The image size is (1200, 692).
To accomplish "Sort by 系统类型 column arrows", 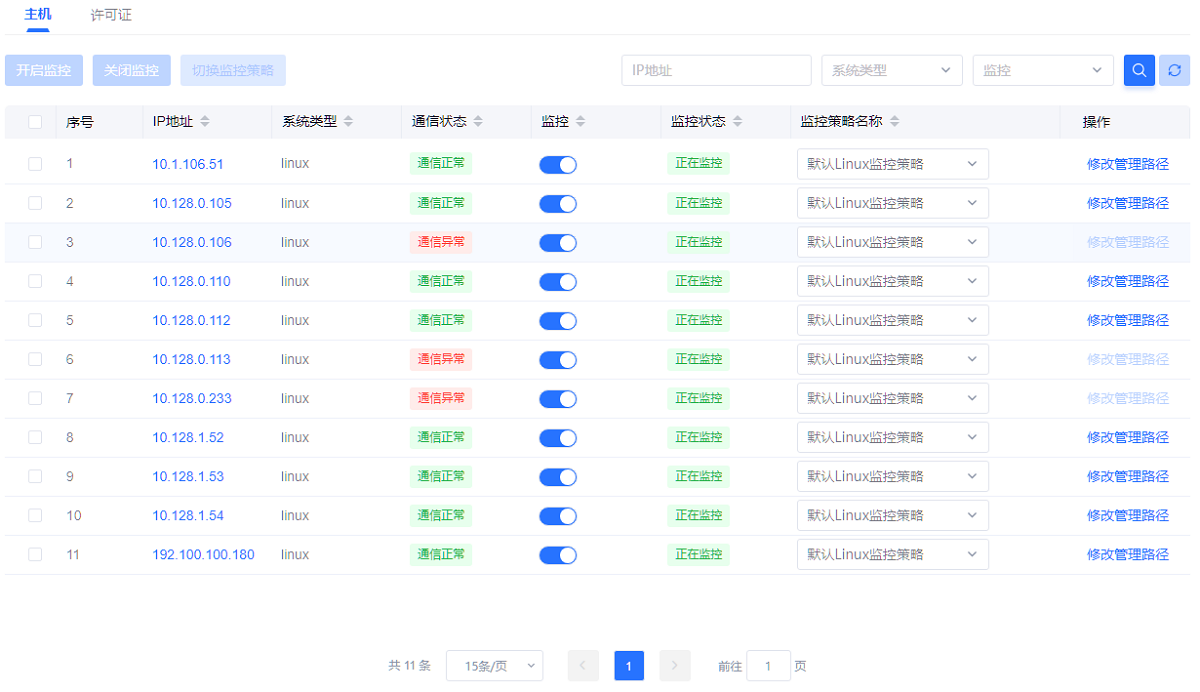I will [x=348, y=122].
